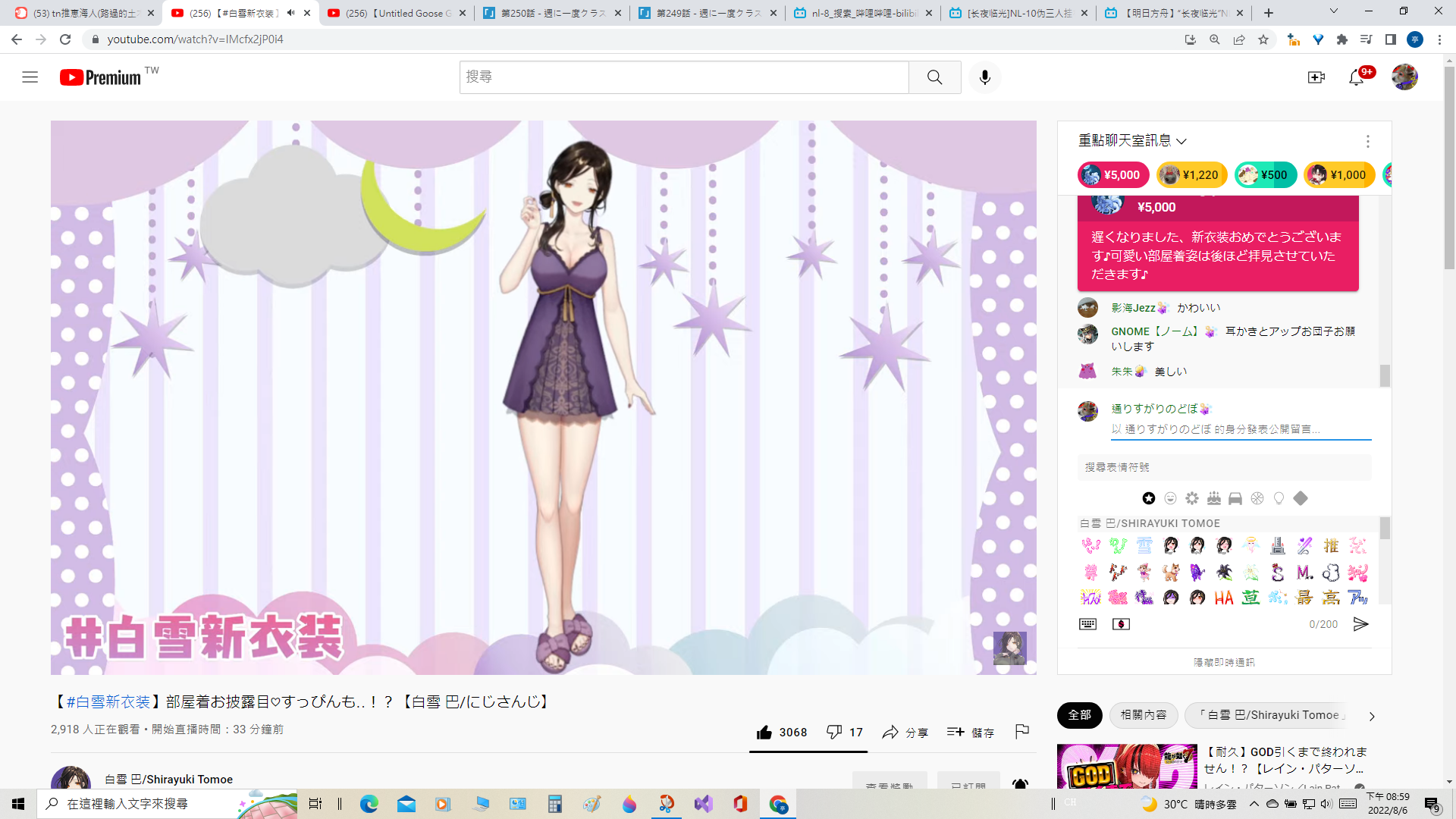The image size is (1456, 819).
Task: Insert the gold 推 kanji emoji
Action: 1331,545
